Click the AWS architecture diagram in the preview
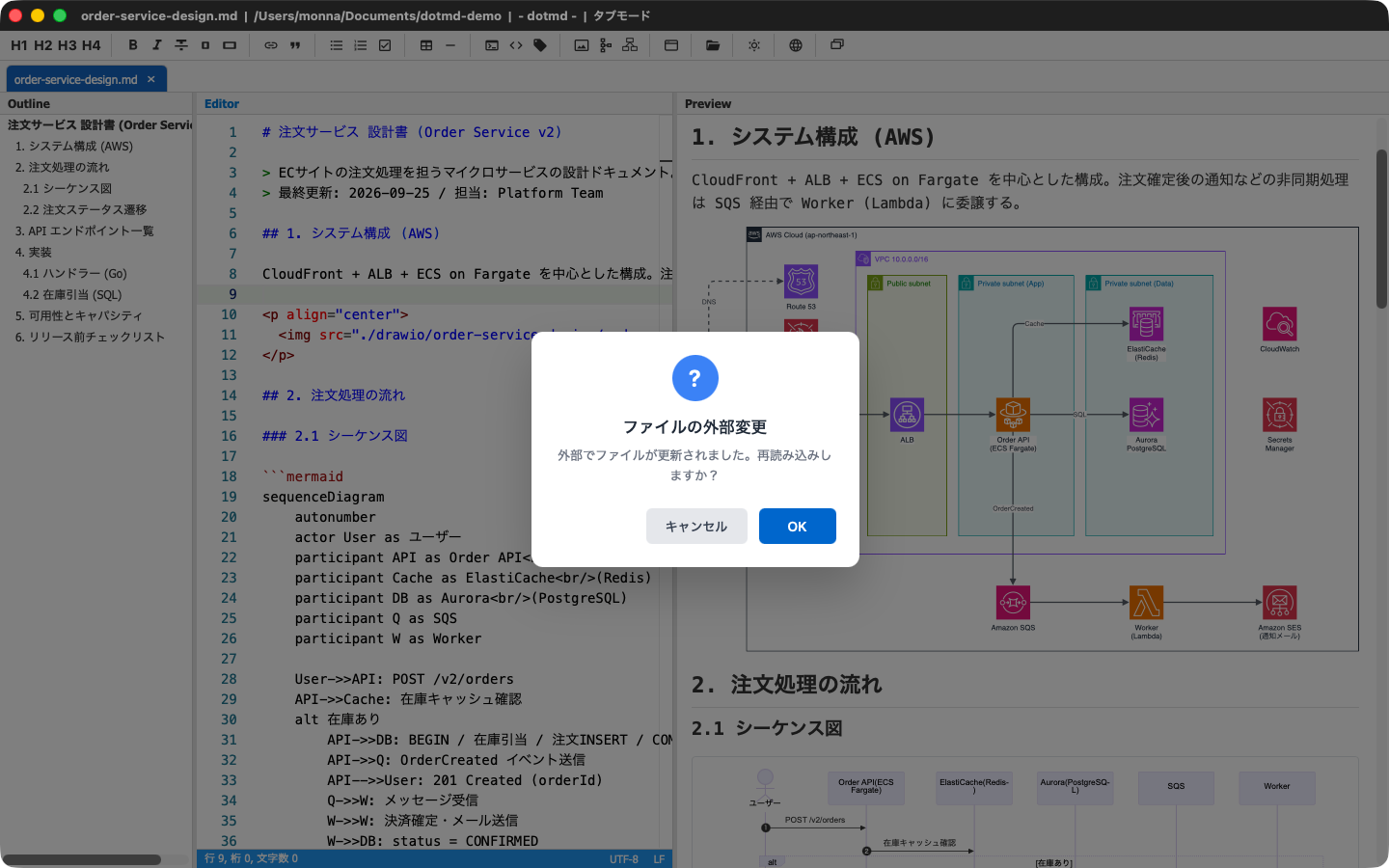This screenshot has height=868, width=1389. (x=1052, y=440)
